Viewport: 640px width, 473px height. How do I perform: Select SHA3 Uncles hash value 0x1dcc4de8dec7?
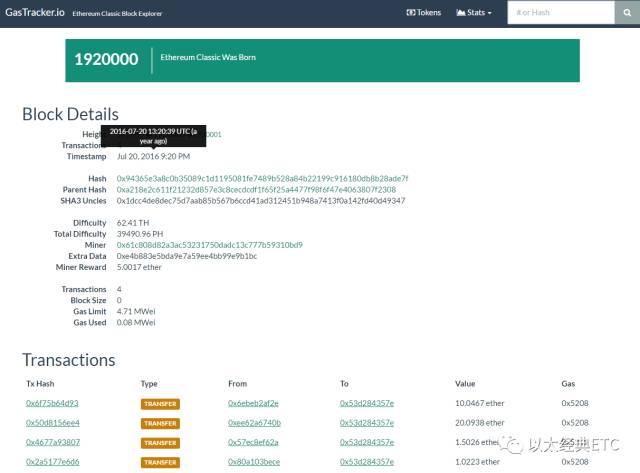pyautogui.click(x=261, y=200)
